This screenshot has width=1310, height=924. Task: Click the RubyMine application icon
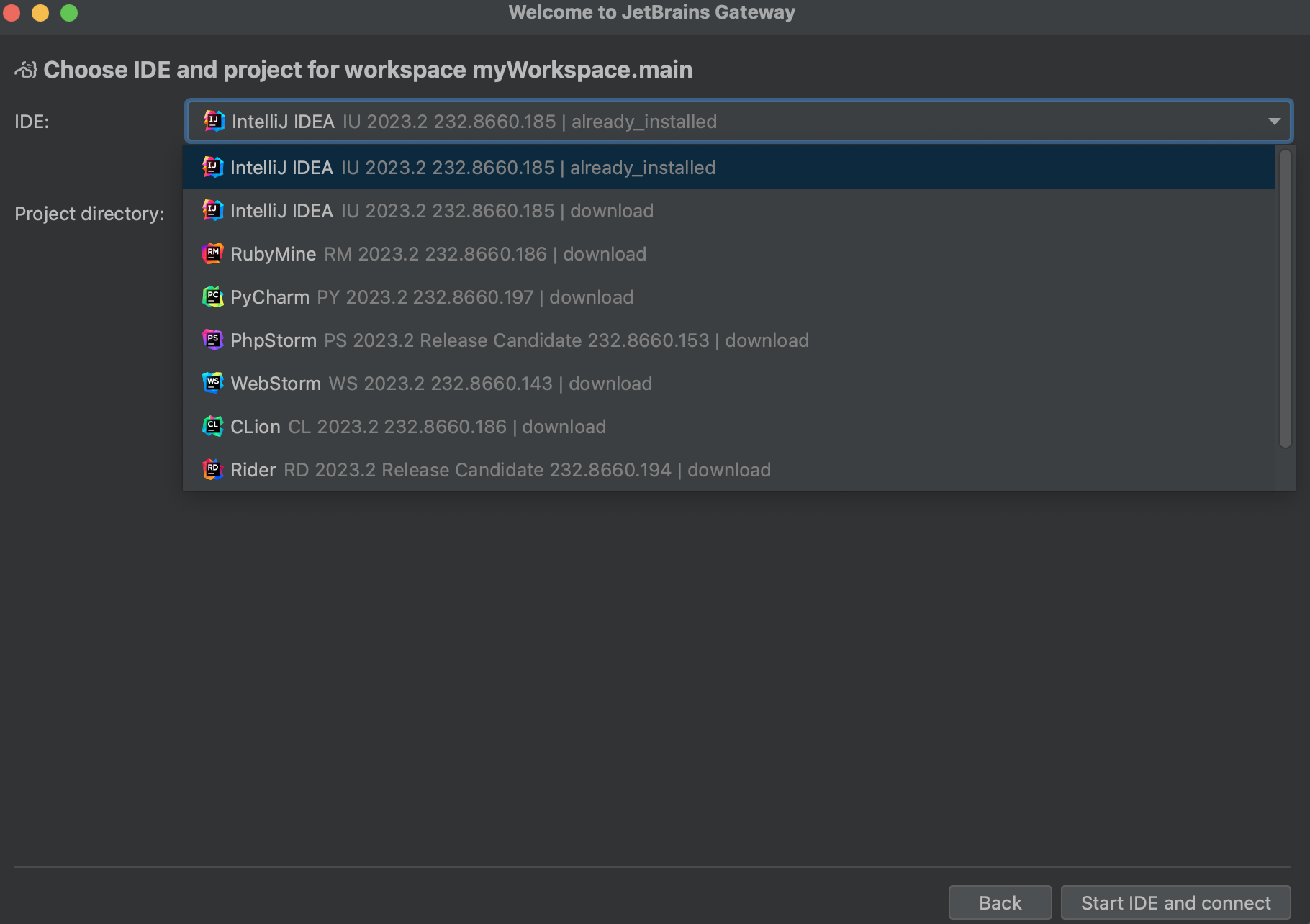(x=213, y=253)
